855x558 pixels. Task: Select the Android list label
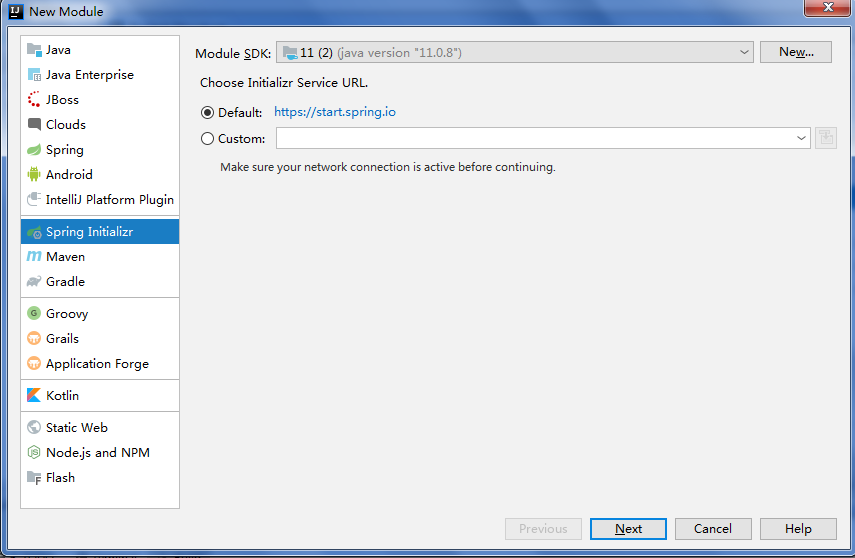[x=69, y=175]
